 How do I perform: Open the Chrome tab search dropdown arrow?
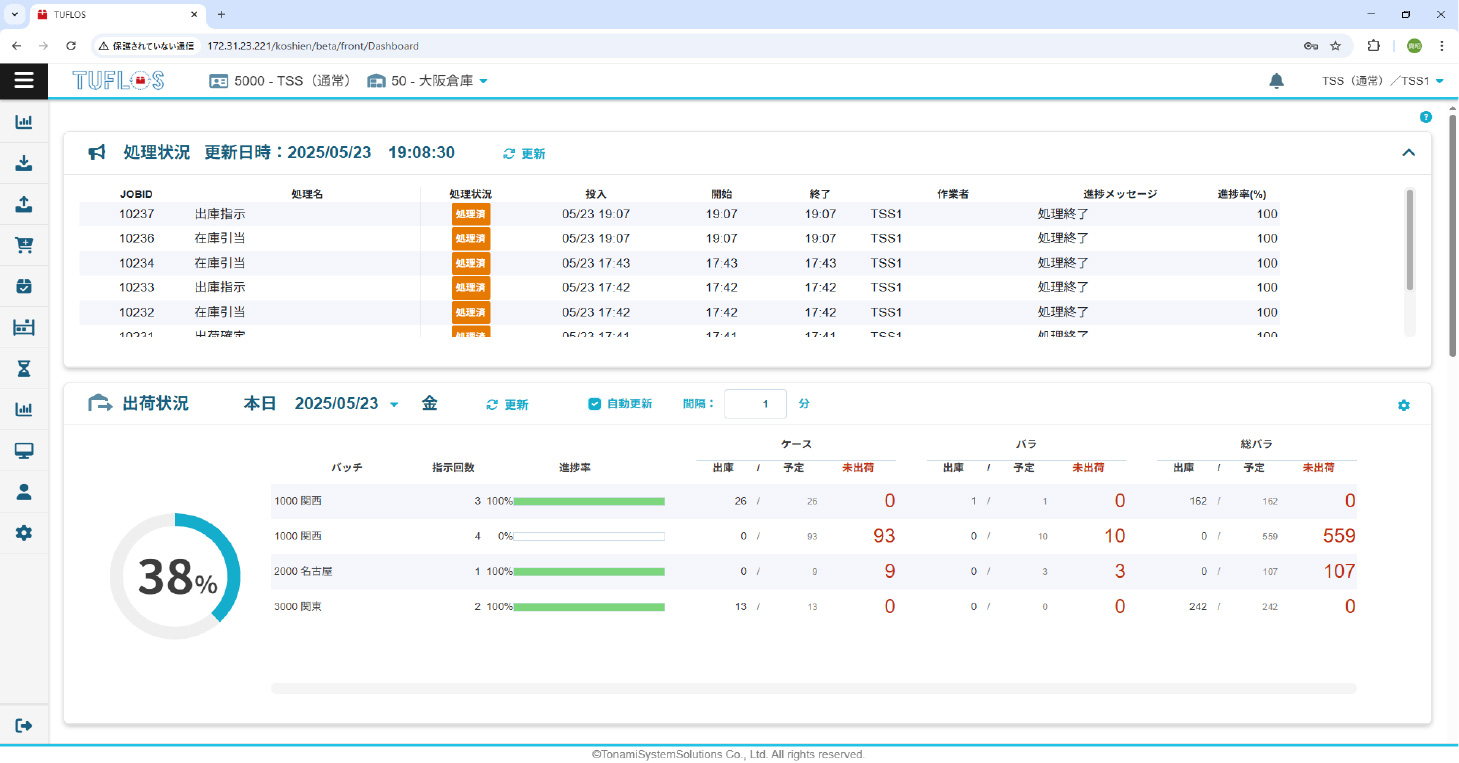14,14
